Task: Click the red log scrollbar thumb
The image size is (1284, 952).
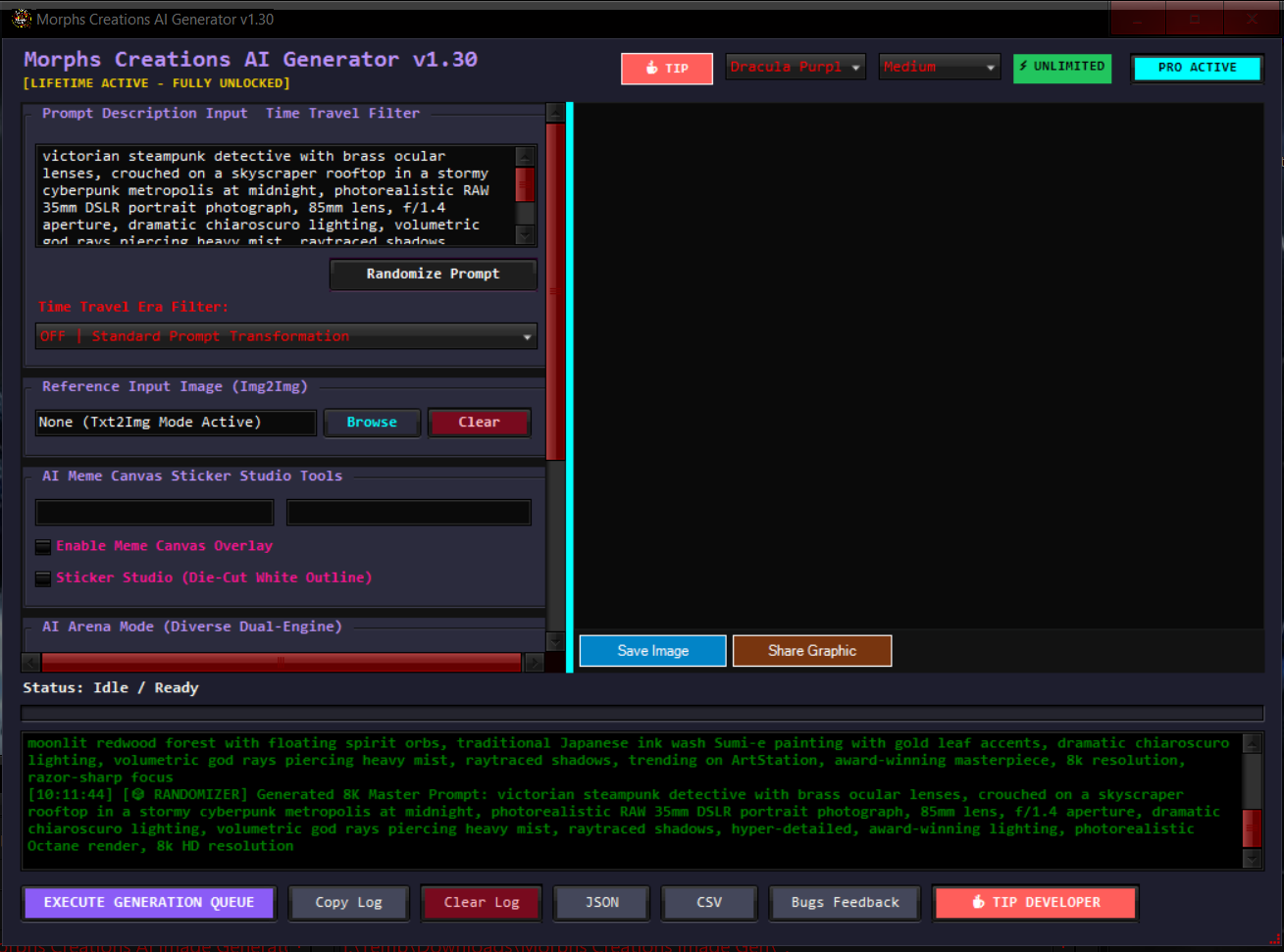Action: click(1252, 828)
